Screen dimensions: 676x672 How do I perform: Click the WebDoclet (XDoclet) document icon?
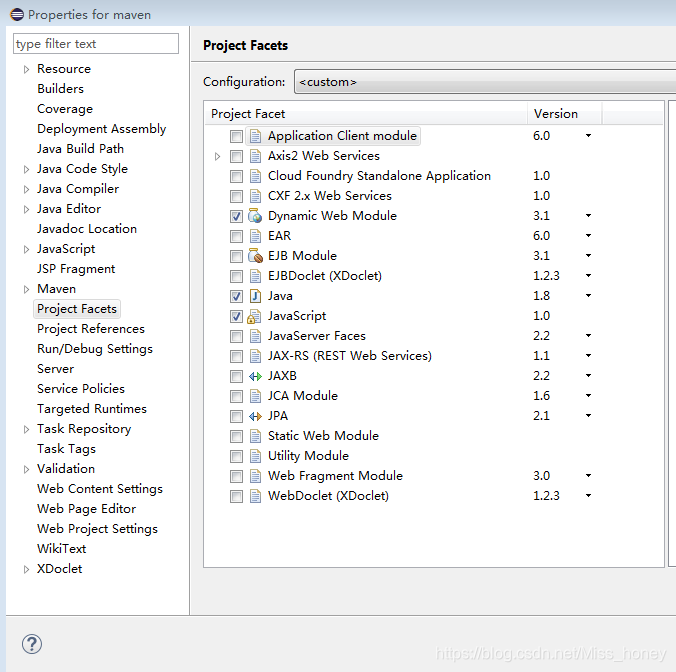coord(255,496)
